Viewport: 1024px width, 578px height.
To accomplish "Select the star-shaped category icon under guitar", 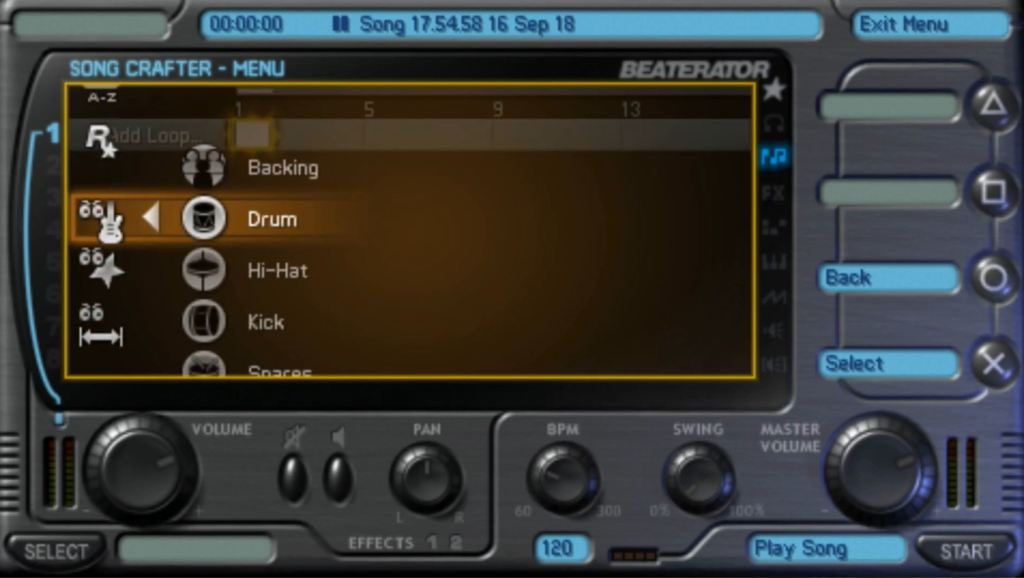I will tap(101, 268).
